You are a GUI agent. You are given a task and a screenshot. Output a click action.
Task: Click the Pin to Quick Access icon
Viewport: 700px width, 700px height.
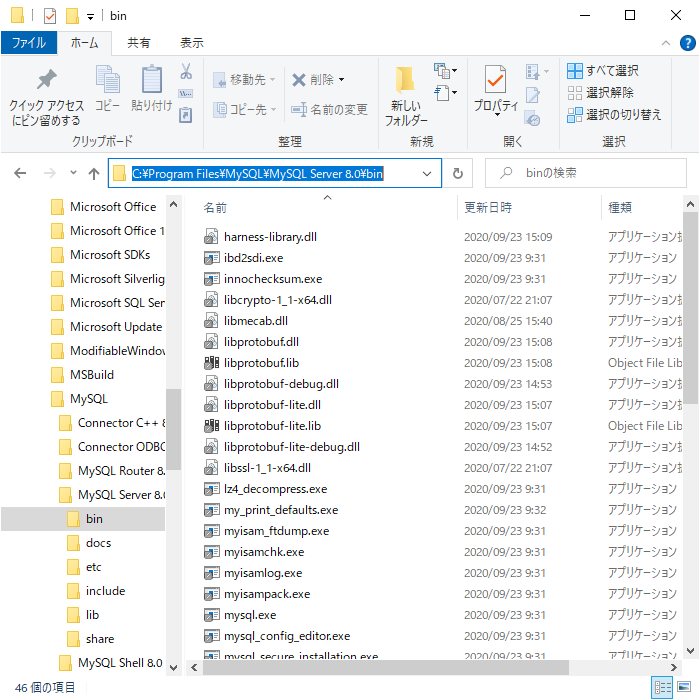[46, 82]
